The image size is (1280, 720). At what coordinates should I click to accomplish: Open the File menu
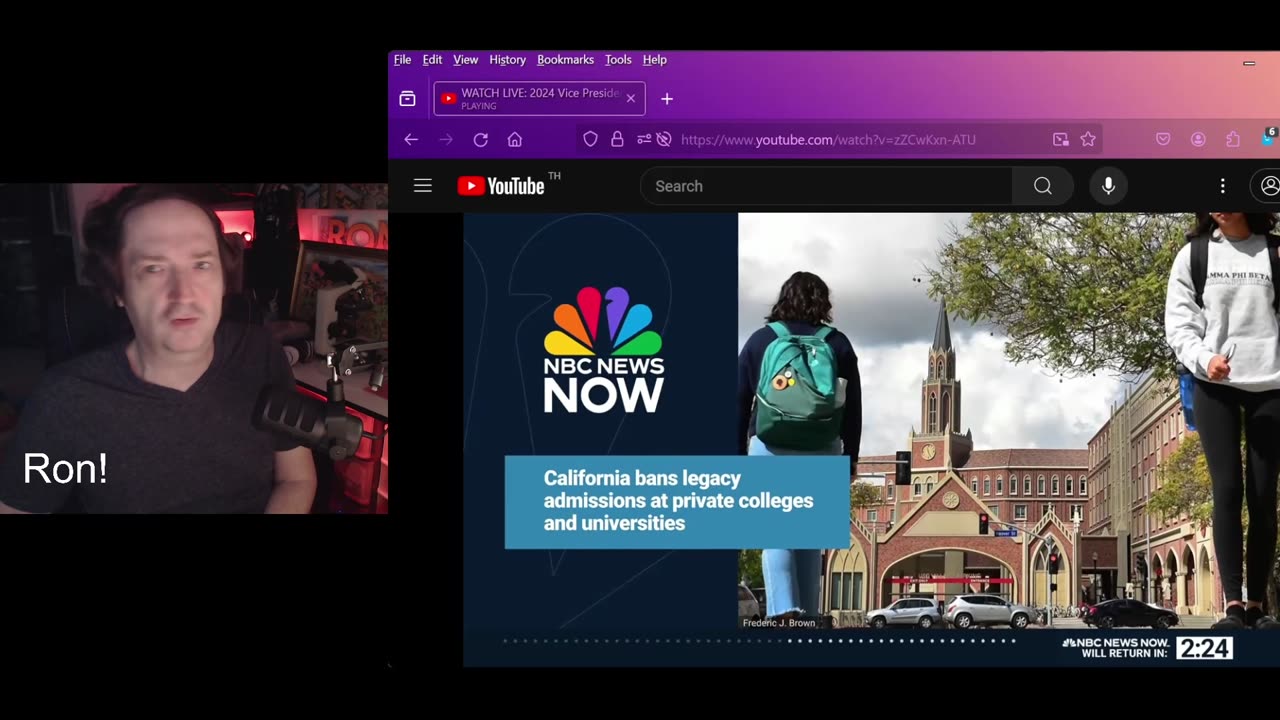pos(402,60)
